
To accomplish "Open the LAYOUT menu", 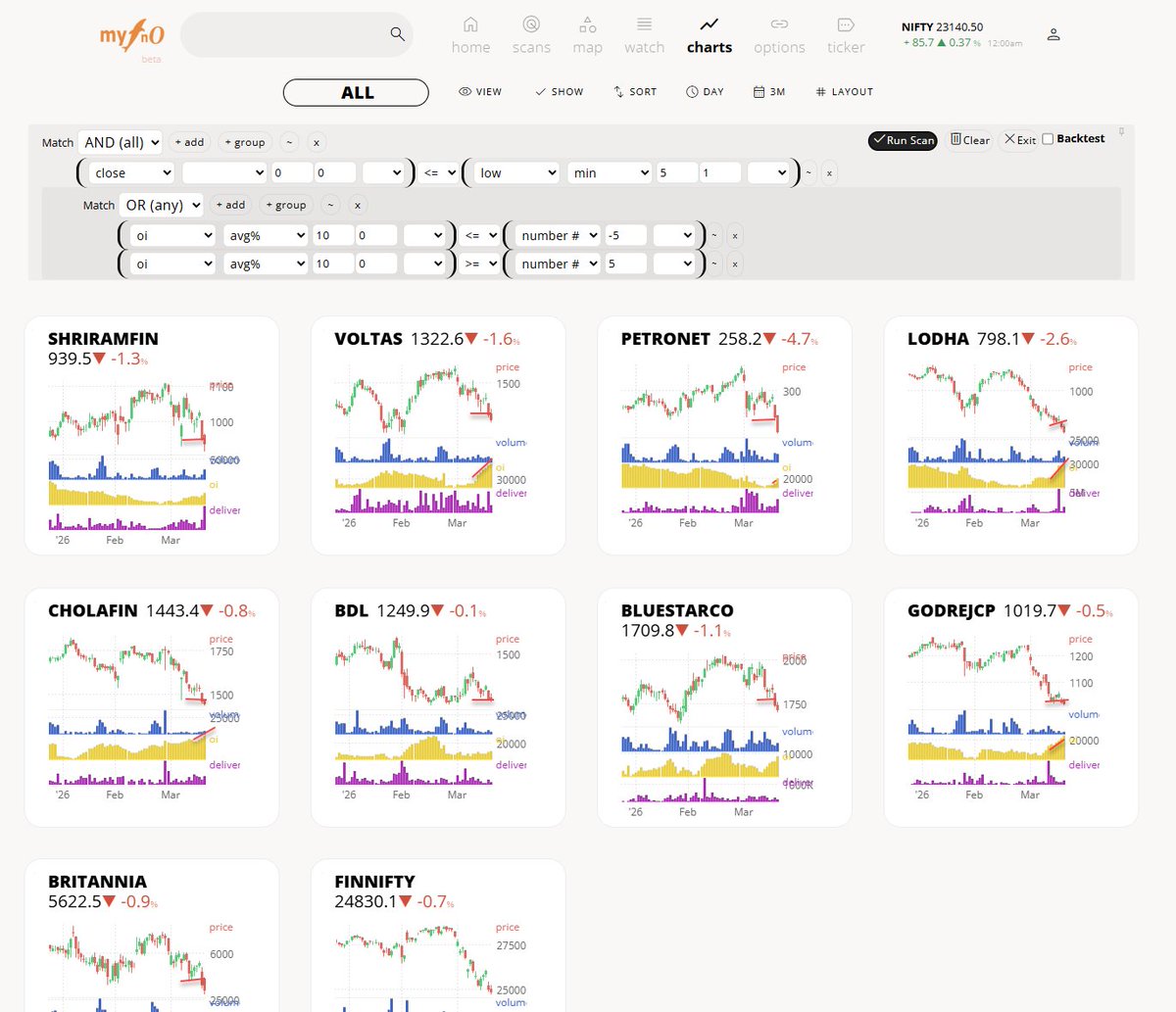I will pos(844,92).
